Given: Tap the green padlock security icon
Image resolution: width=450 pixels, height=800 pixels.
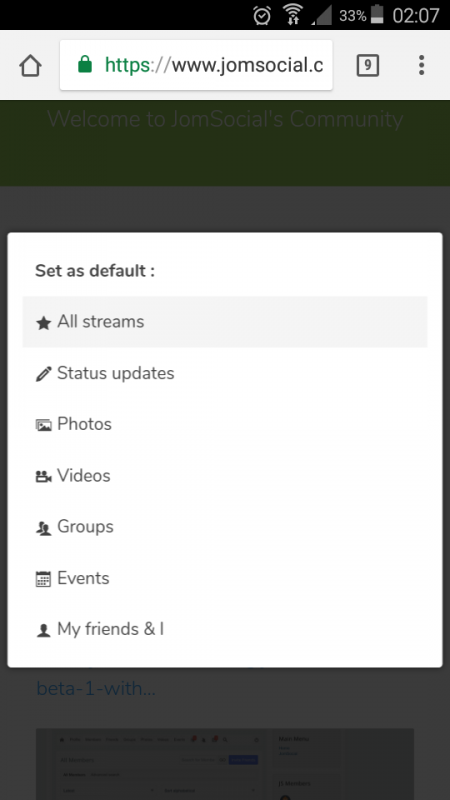Looking at the screenshot, I should point(85,65).
